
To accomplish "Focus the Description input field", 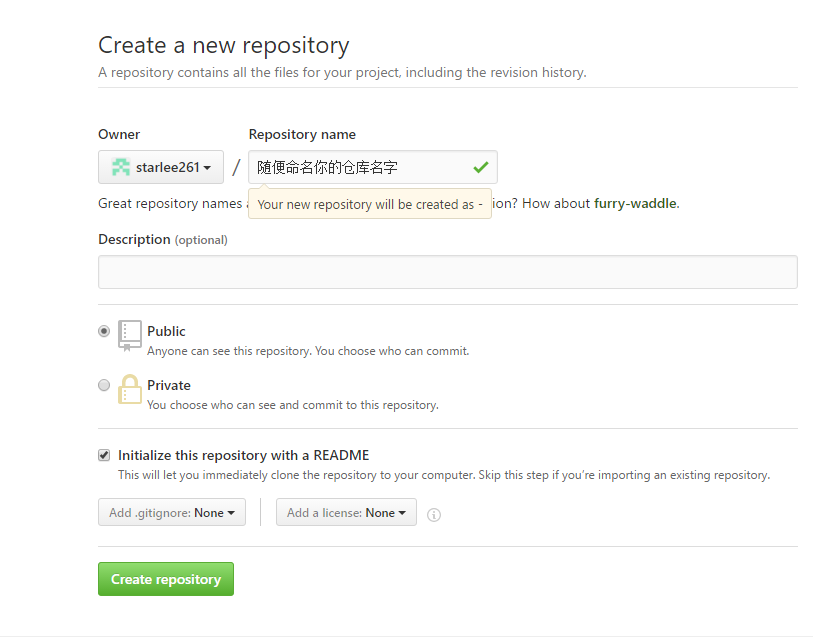I will pos(447,272).
